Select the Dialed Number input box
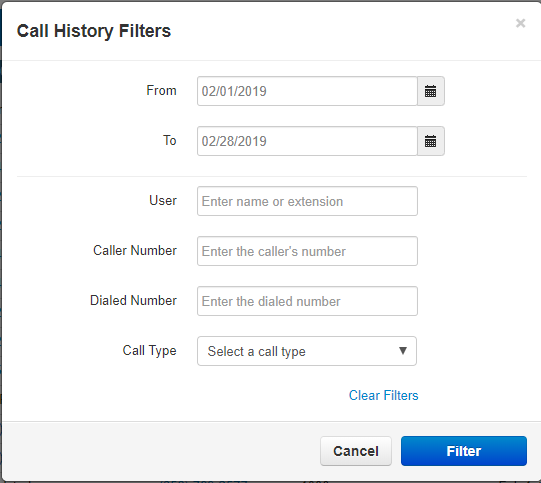The image size is (541, 483). [x=307, y=301]
